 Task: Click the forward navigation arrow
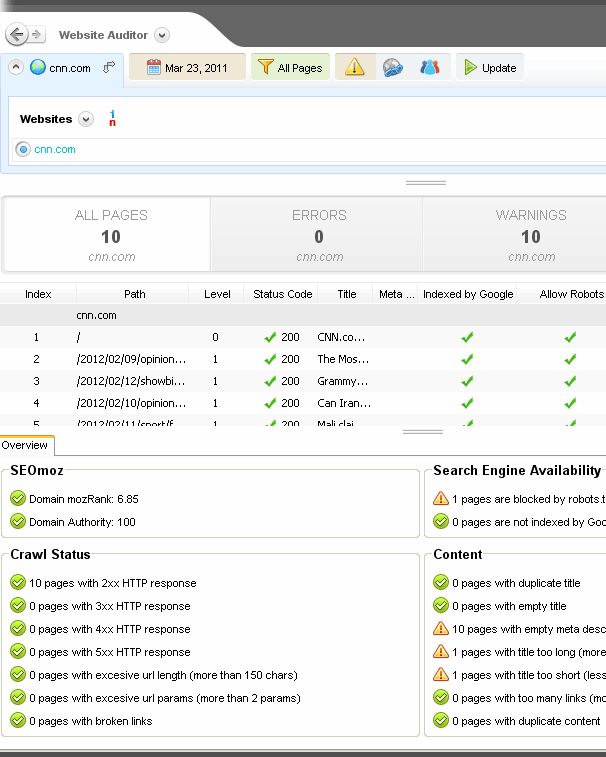click(x=37, y=35)
